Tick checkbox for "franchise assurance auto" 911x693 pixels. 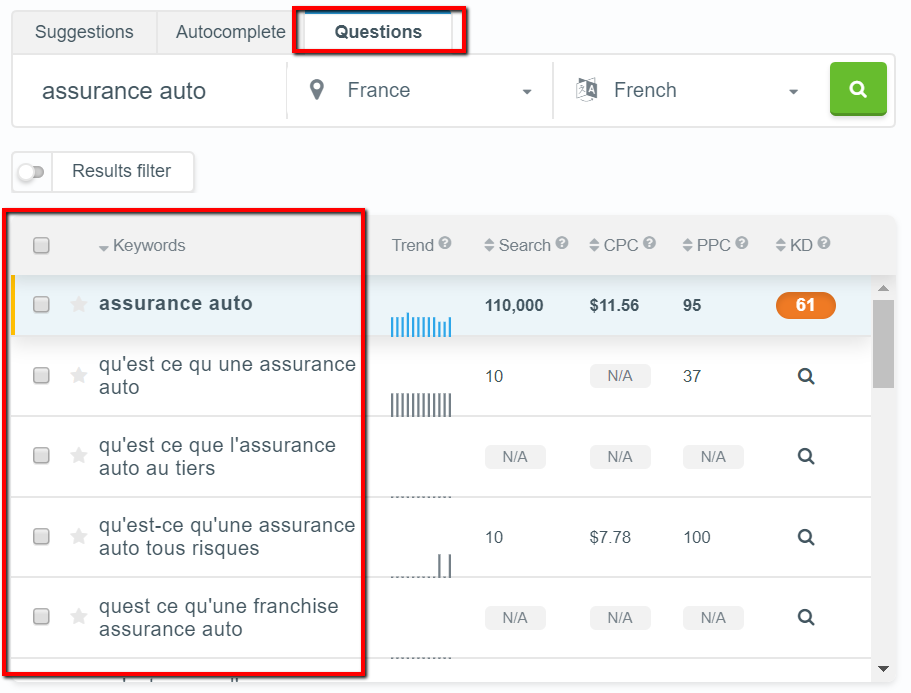click(x=41, y=616)
